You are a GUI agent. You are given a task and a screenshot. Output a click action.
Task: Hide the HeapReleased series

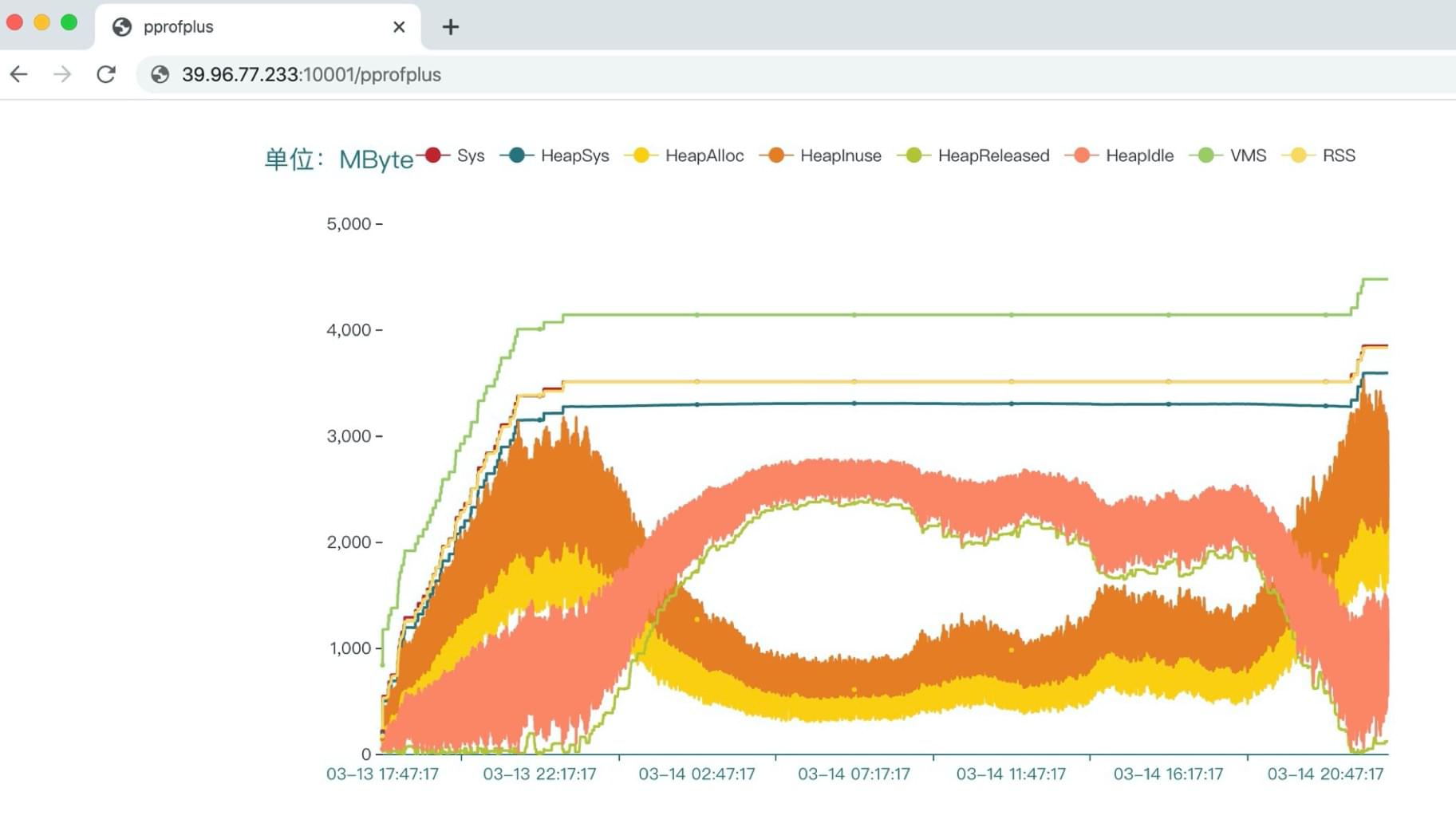pyautogui.click(x=974, y=156)
